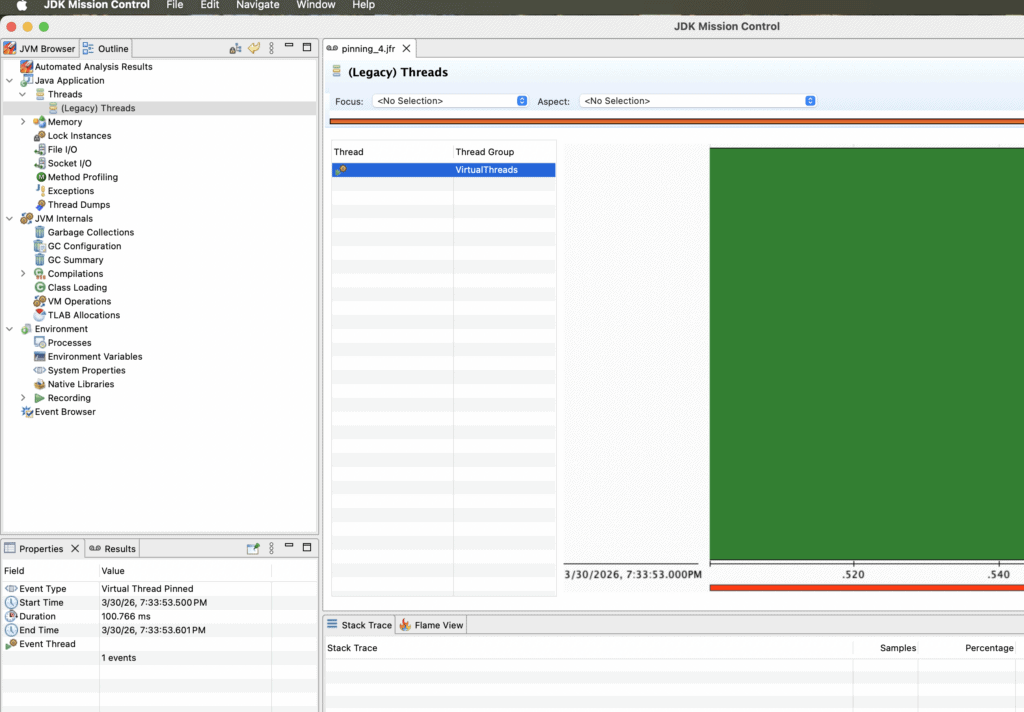This screenshot has width=1024, height=712.
Task: Sort by the Thread Group column header
Action: pos(504,152)
